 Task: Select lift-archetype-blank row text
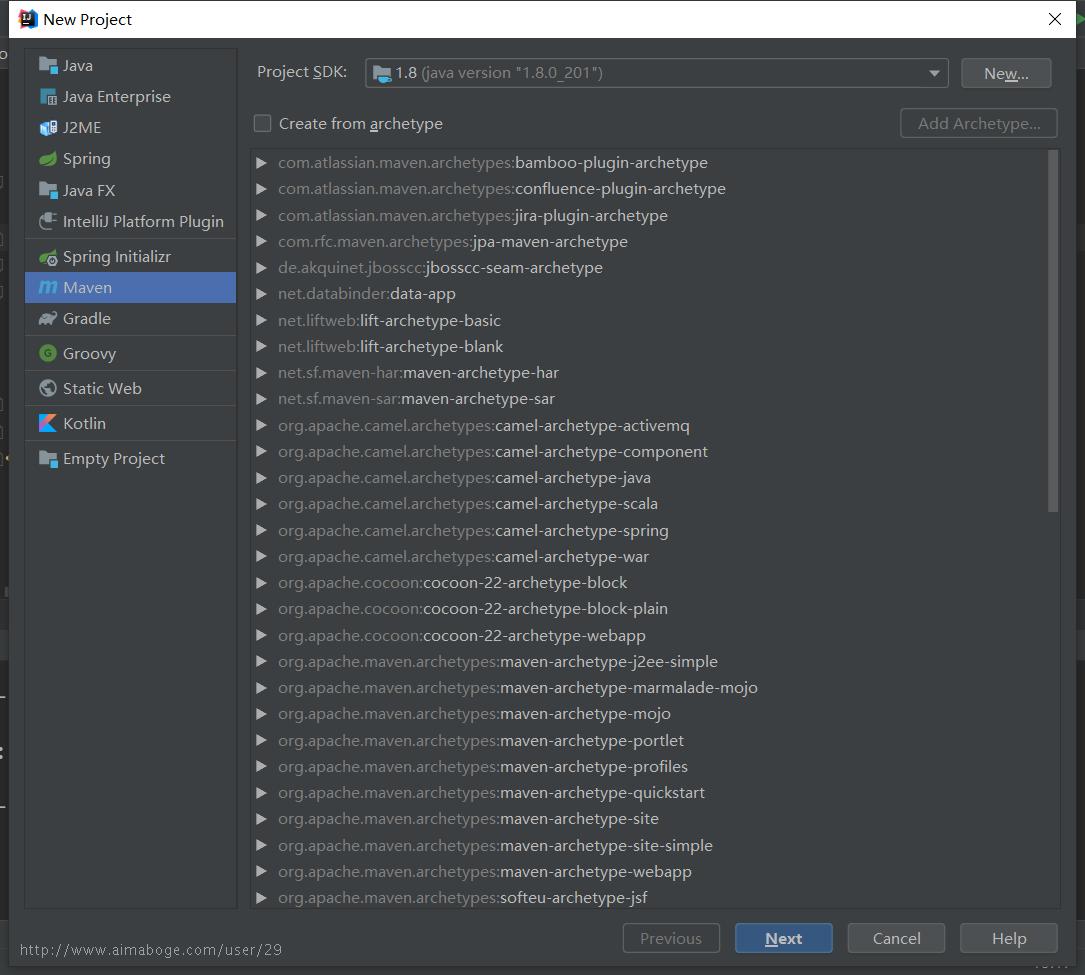pyautogui.click(x=390, y=347)
